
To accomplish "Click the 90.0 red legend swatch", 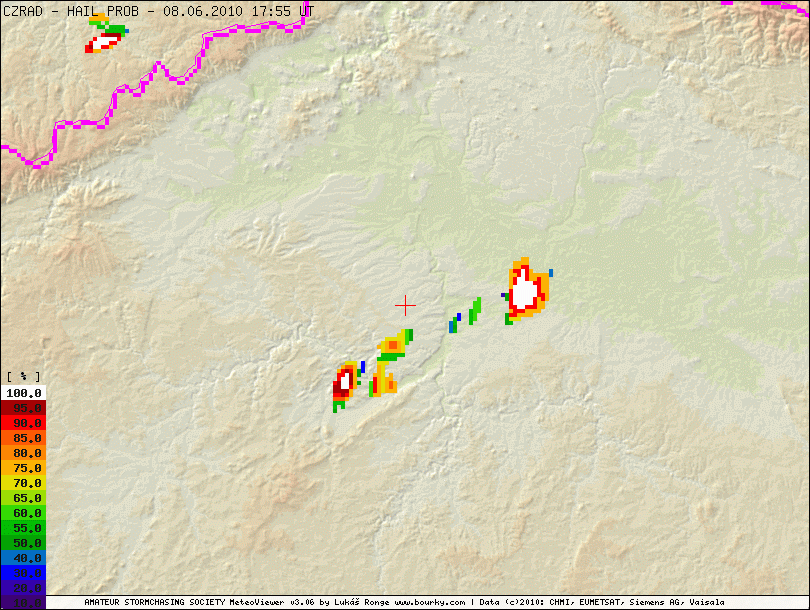I will point(23,423).
